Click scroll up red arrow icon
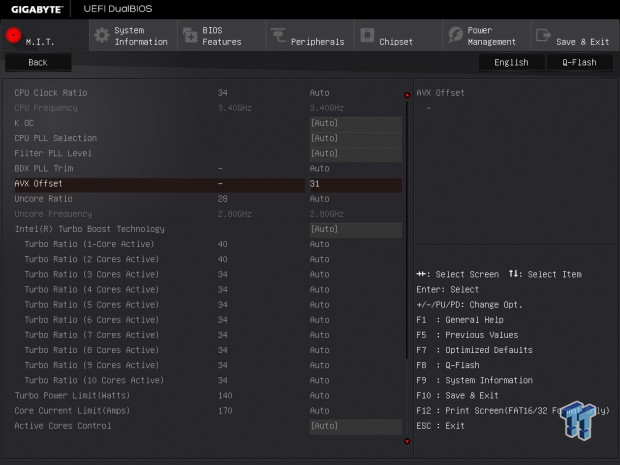 [407, 95]
